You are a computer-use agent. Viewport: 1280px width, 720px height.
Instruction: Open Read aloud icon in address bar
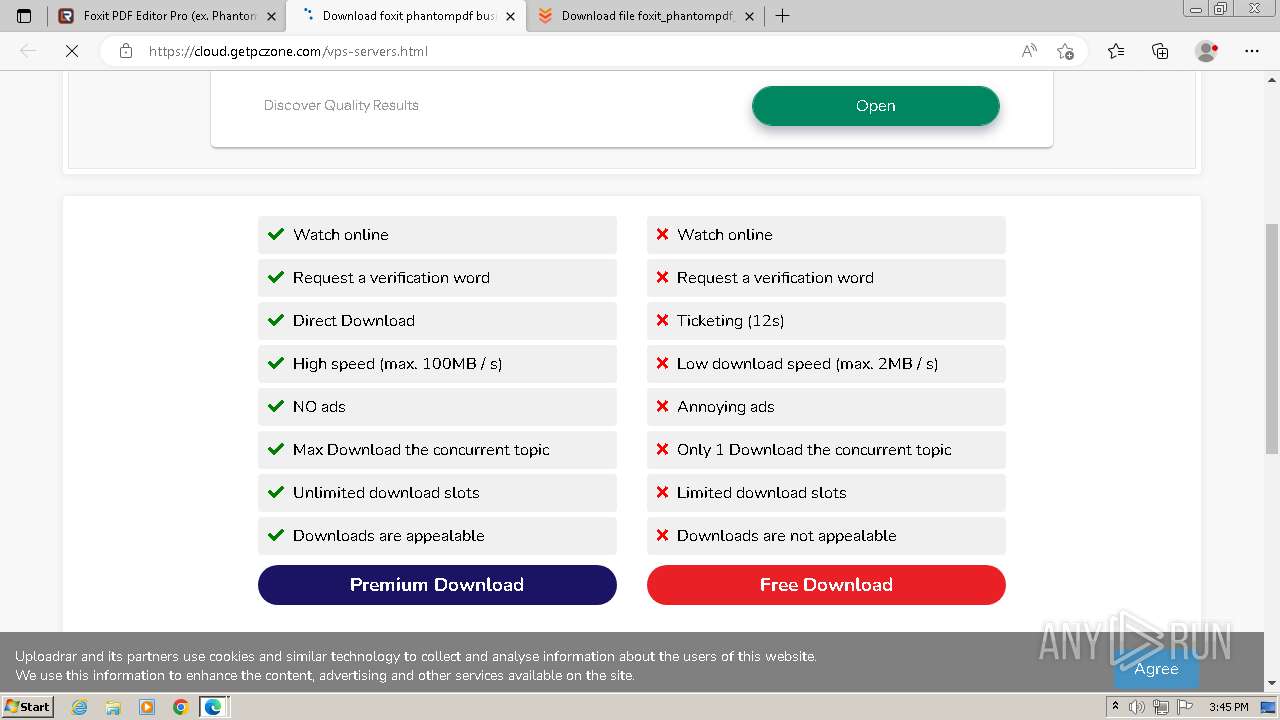click(1029, 51)
